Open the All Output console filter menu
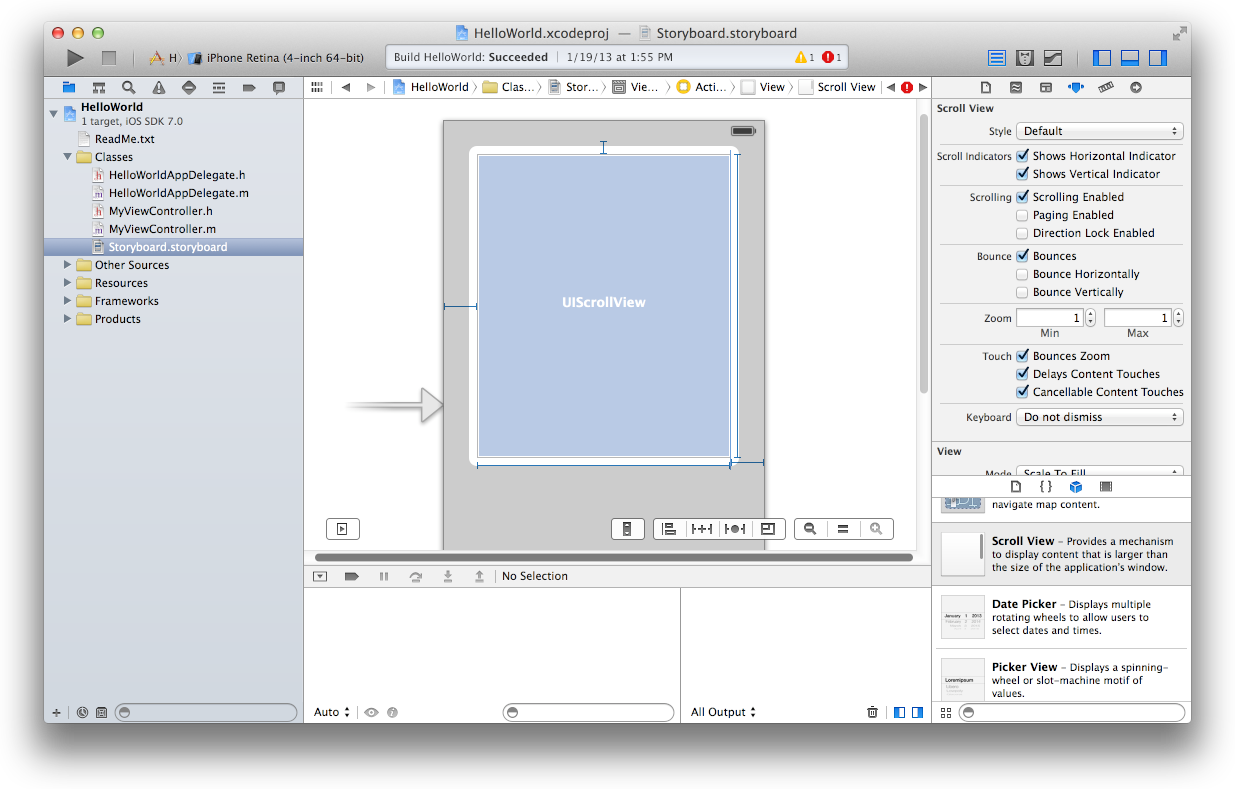The image size is (1235, 789). (x=723, y=712)
